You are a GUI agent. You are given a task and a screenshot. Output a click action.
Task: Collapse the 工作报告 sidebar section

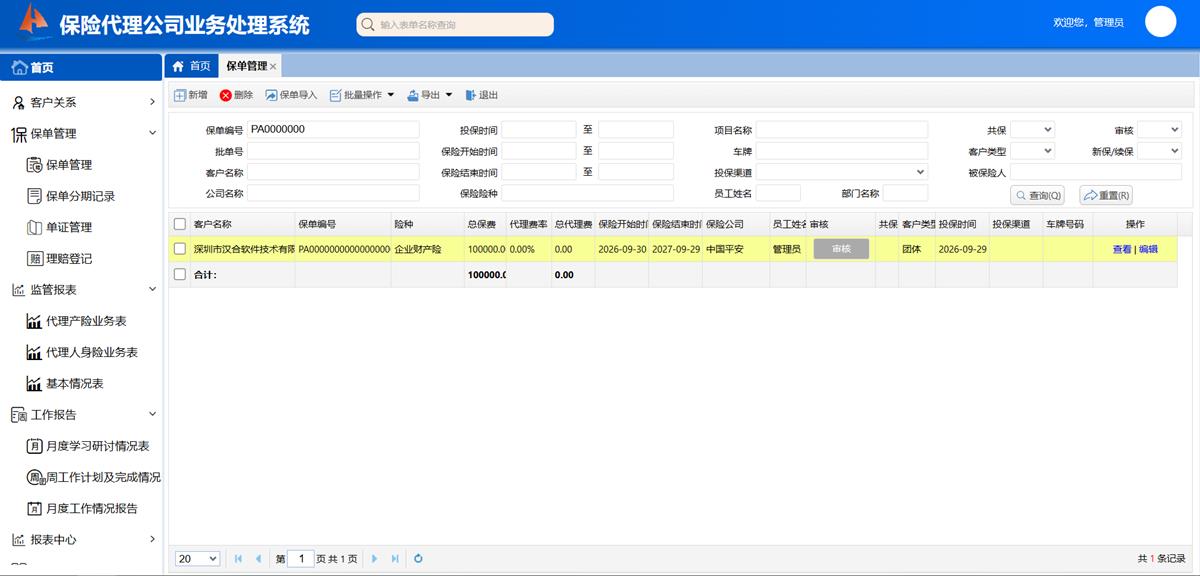(152, 414)
